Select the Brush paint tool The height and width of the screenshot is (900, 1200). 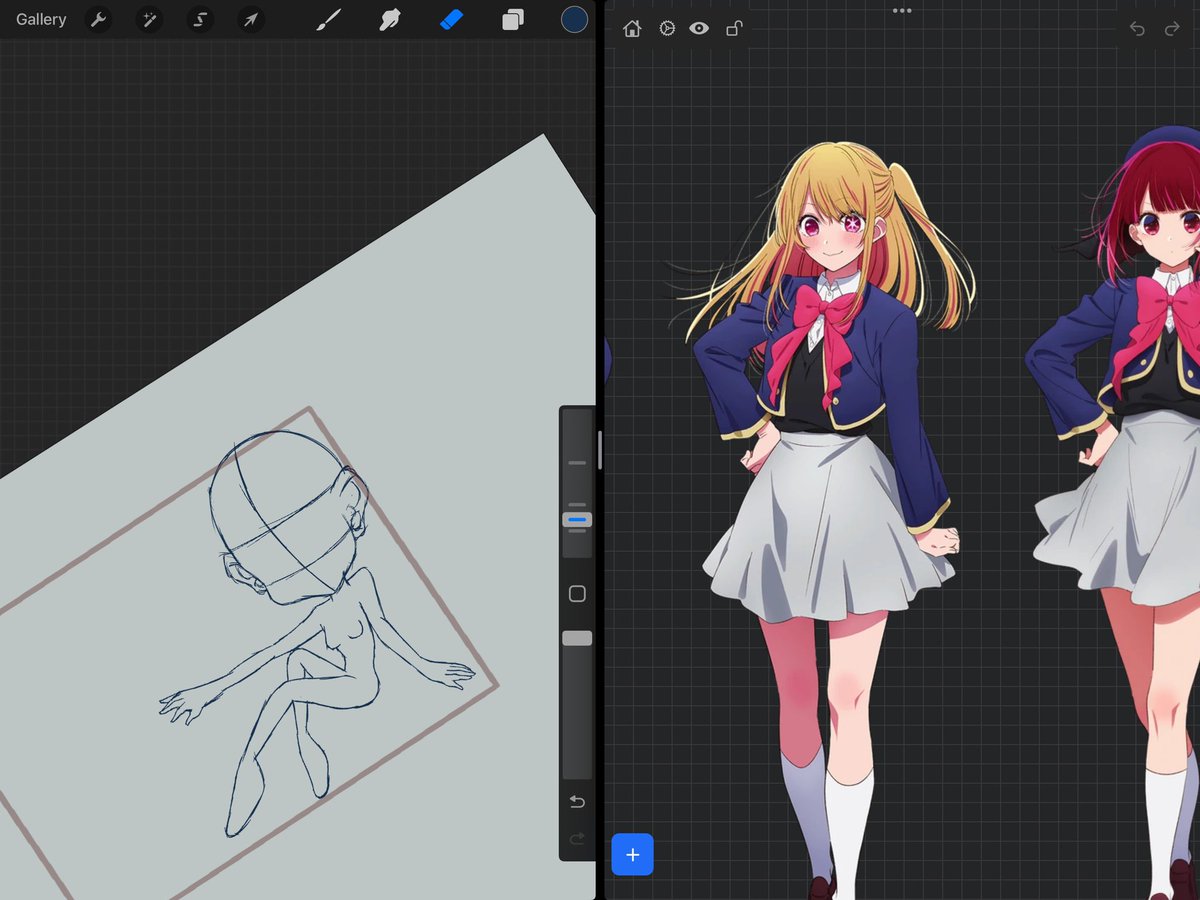coord(329,20)
